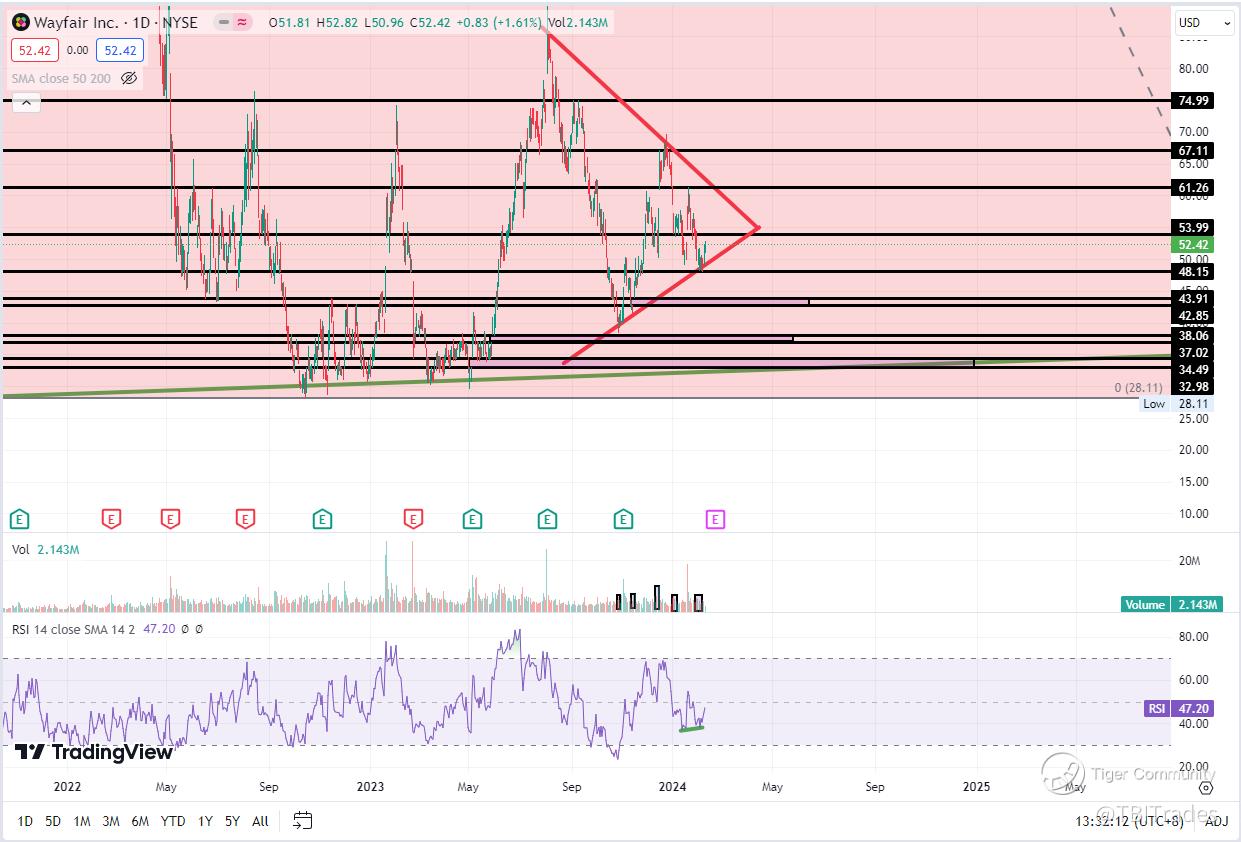Click the +0.83 (+1.61%) change value
The height and width of the screenshot is (842, 1241).
click(x=500, y=22)
